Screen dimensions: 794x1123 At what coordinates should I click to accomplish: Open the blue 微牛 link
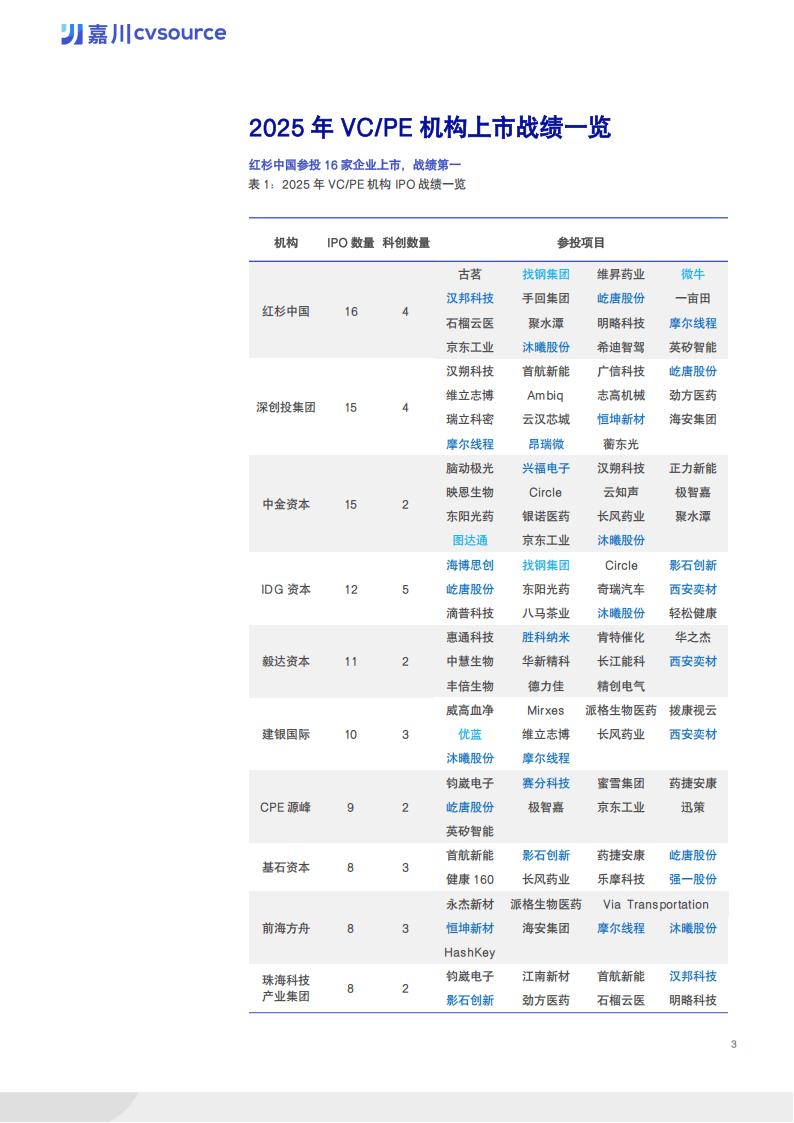coord(692,274)
